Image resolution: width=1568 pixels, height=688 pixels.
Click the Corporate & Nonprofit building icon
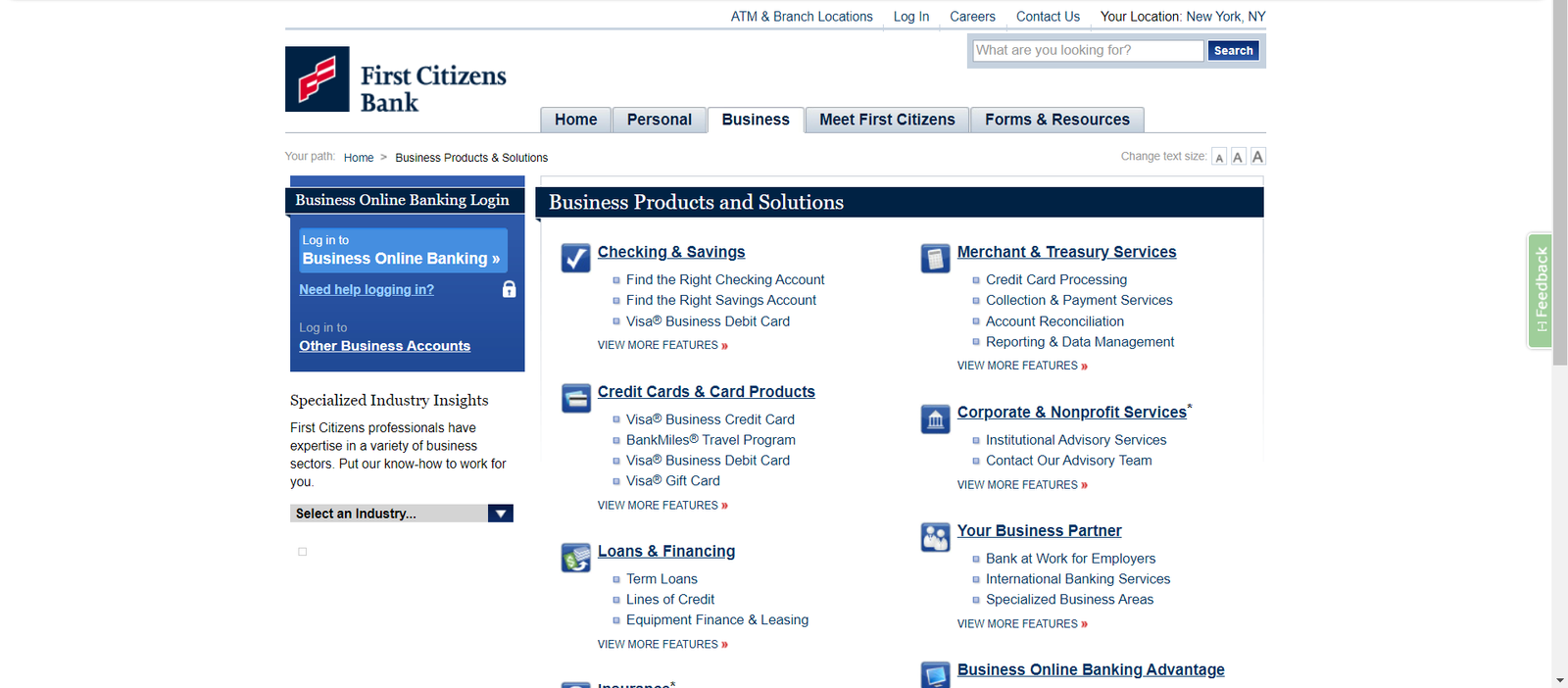pos(935,419)
